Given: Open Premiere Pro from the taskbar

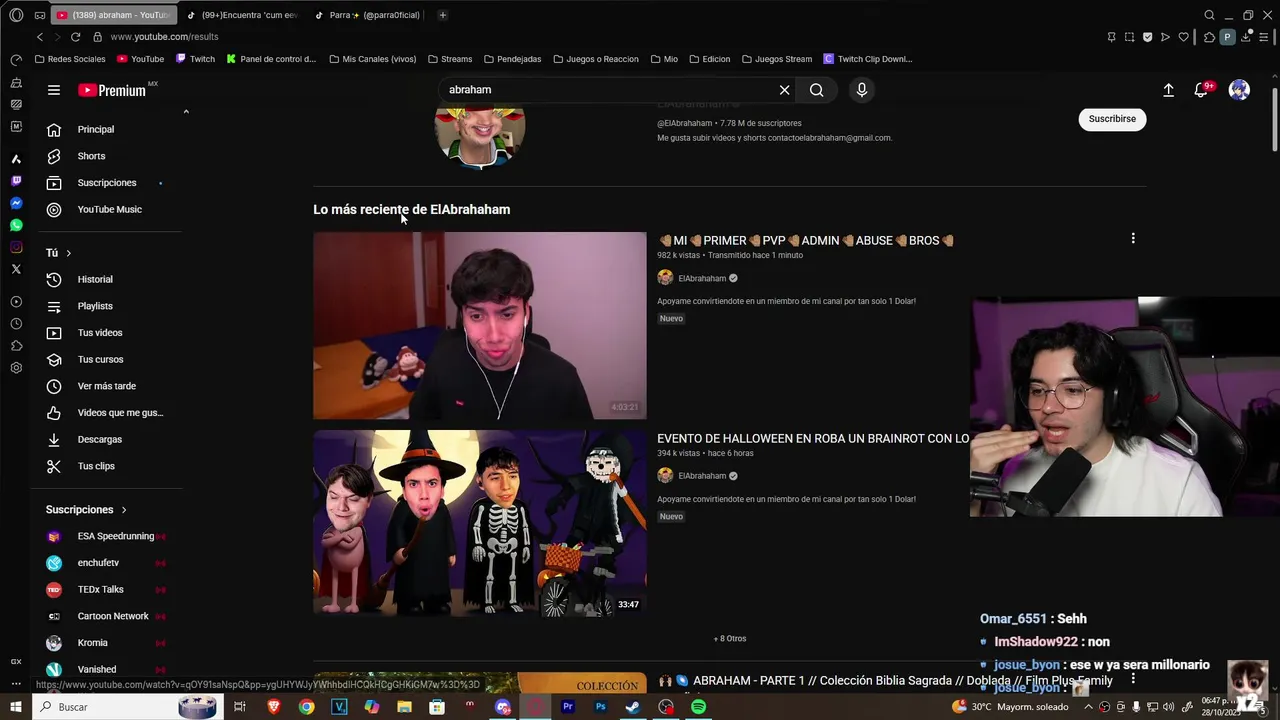Looking at the screenshot, I should coord(568,707).
